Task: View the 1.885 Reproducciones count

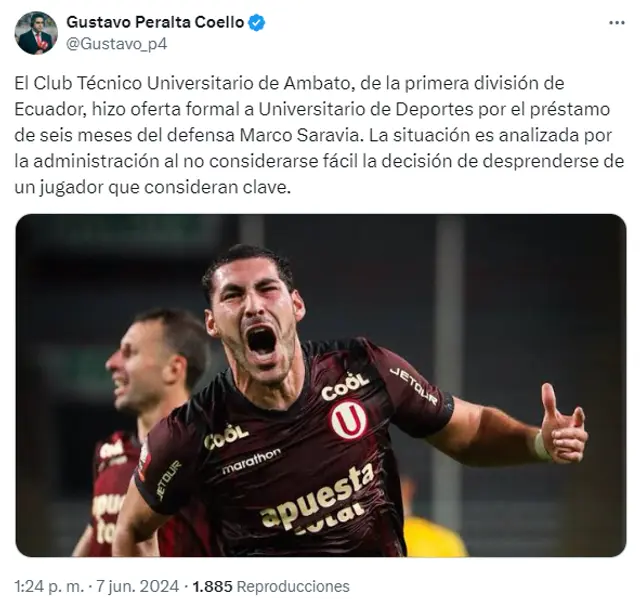Action: coord(271,586)
